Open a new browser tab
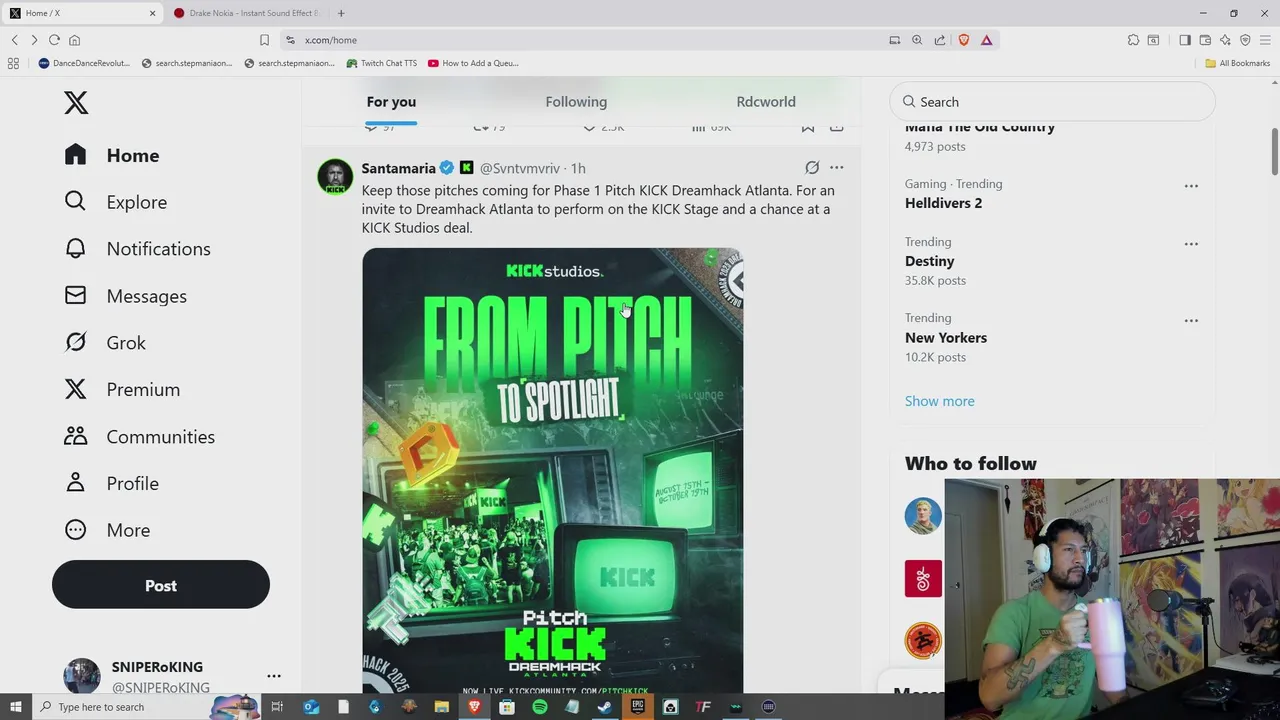The image size is (1280, 720). (341, 13)
